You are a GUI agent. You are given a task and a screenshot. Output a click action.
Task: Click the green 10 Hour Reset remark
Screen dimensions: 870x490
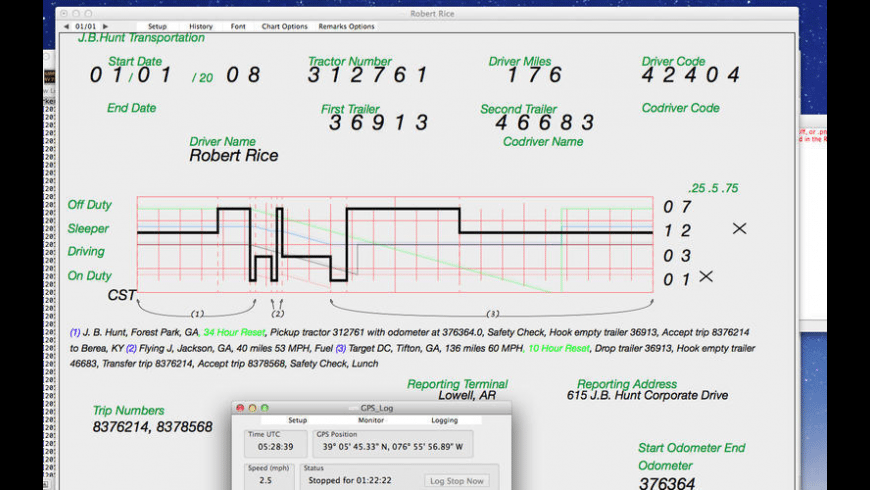(x=558, y=348)
